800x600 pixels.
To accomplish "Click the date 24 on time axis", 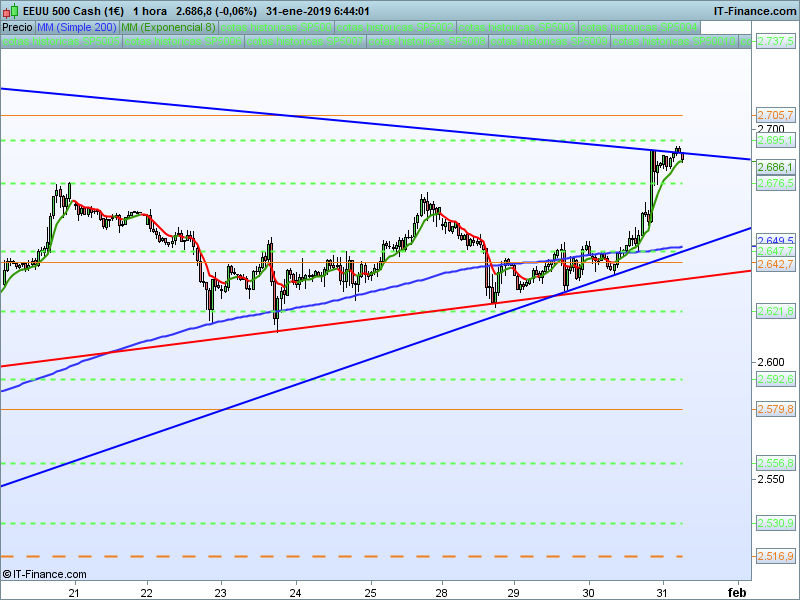I will tap(295, 593).
